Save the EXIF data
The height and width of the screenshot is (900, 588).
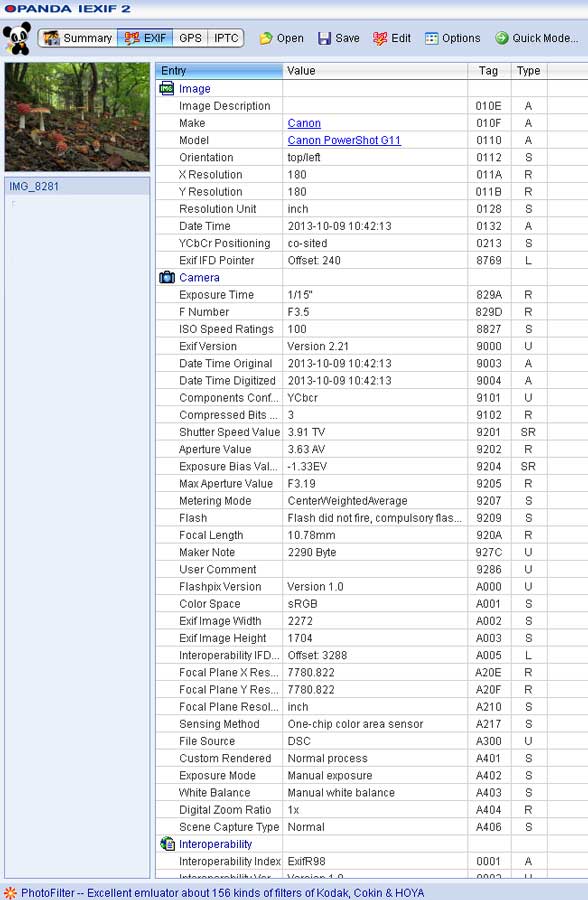click(x=339, y=38)
